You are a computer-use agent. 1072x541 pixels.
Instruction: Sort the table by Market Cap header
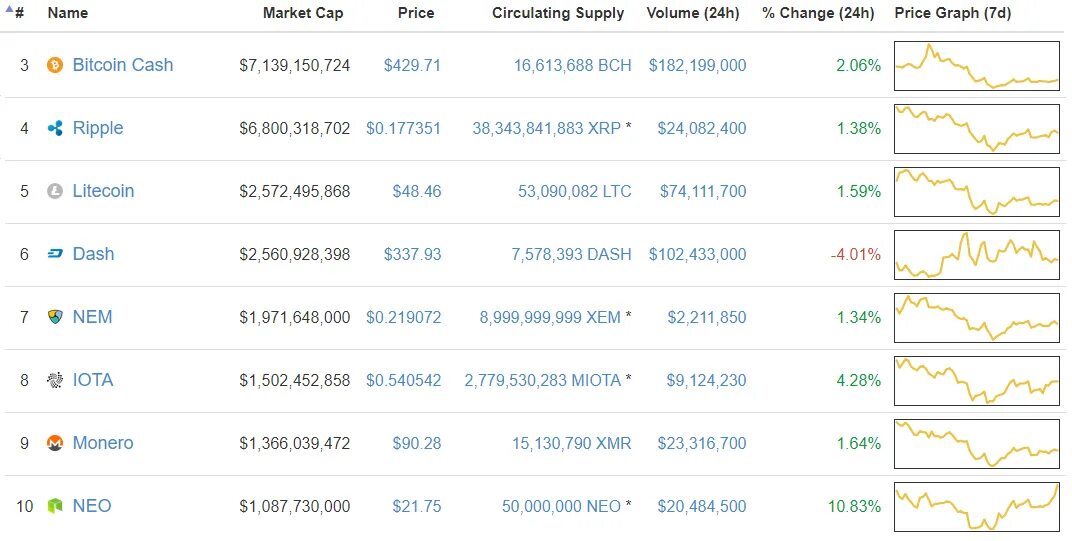click(303, 13)
